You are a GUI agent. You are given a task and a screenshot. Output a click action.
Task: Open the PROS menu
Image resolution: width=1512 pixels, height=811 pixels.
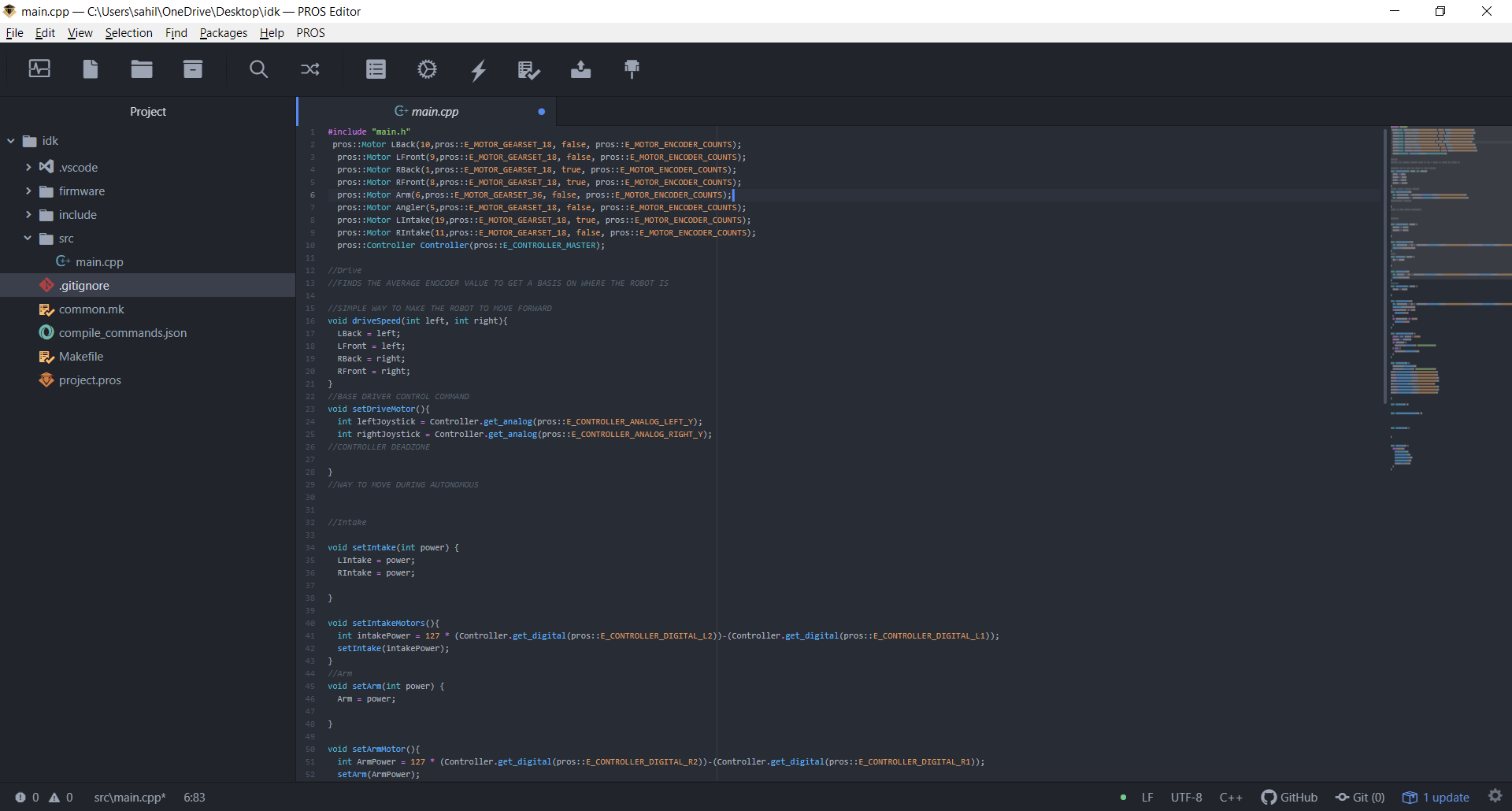coord(310,33)
